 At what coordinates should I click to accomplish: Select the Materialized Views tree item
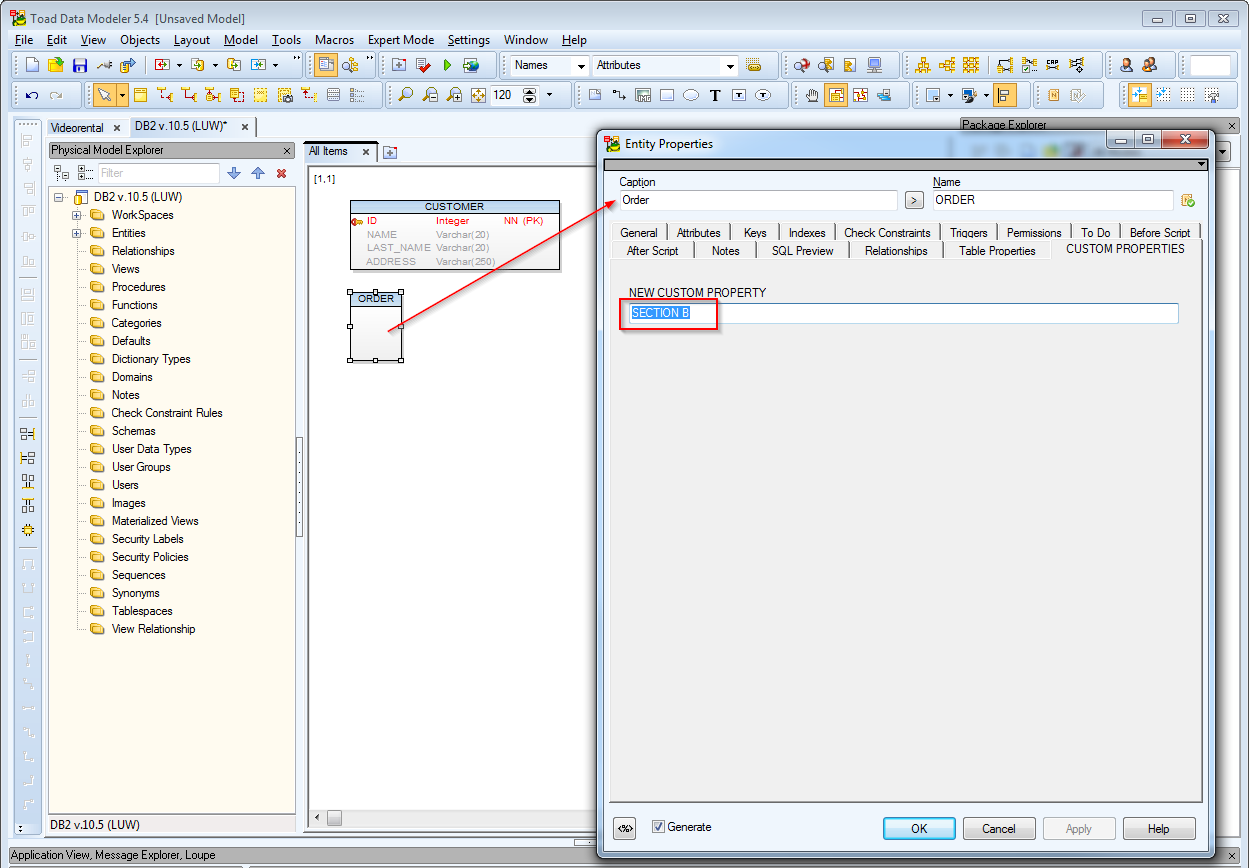point(155,521)
